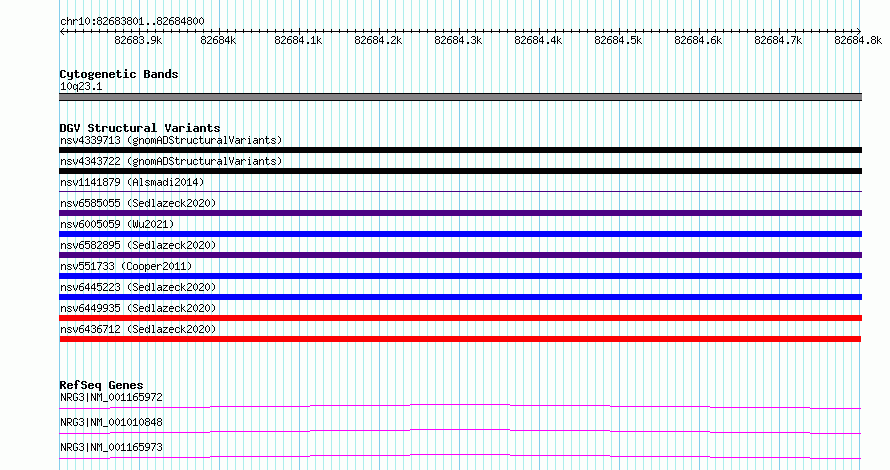Select the purple bar below nsv6582895
Image resolution: width=890 pixels, height=470 pixels.
pos(460,255)
